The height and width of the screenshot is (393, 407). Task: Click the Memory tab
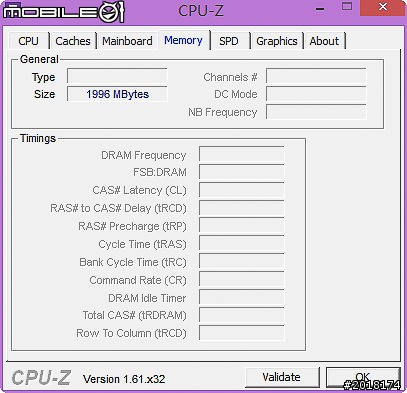click(x=184, y=40)
